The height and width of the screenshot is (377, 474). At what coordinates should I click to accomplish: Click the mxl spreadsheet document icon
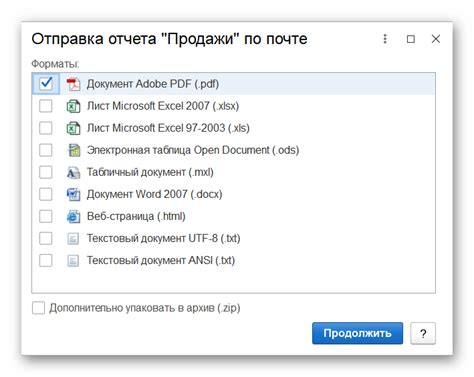[73, 172]
